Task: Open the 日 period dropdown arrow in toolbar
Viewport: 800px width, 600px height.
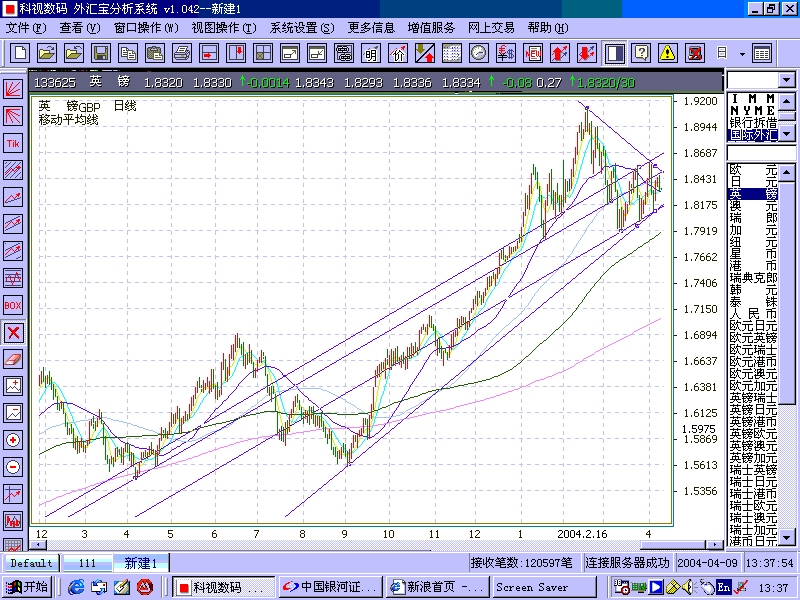Action: 742,54
